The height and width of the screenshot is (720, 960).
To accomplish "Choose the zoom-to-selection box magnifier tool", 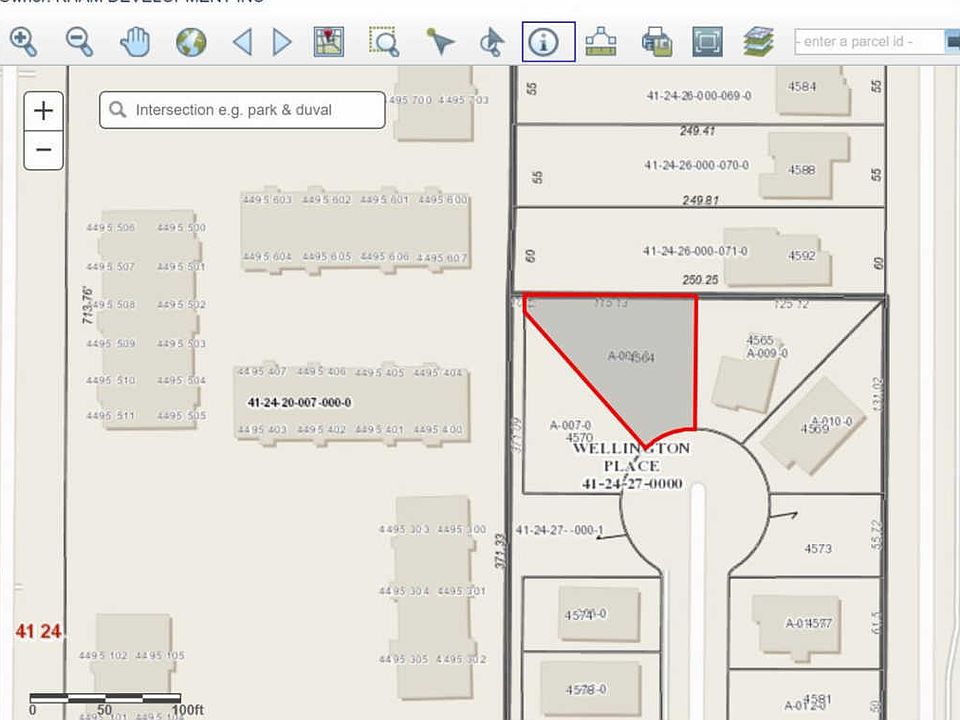I will [x=384, y=41].
